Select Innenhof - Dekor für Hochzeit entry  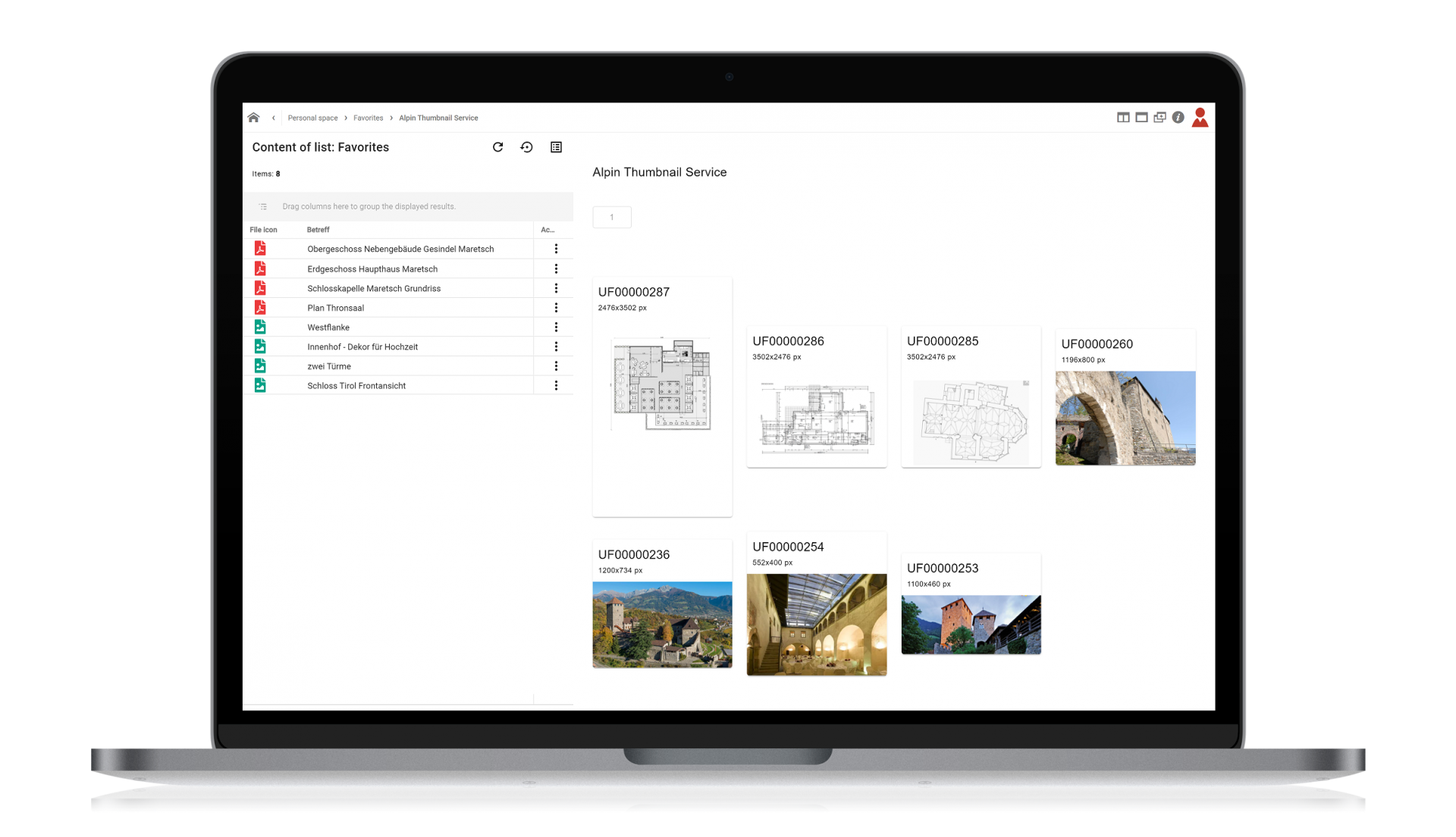click(x=362, y=347)
